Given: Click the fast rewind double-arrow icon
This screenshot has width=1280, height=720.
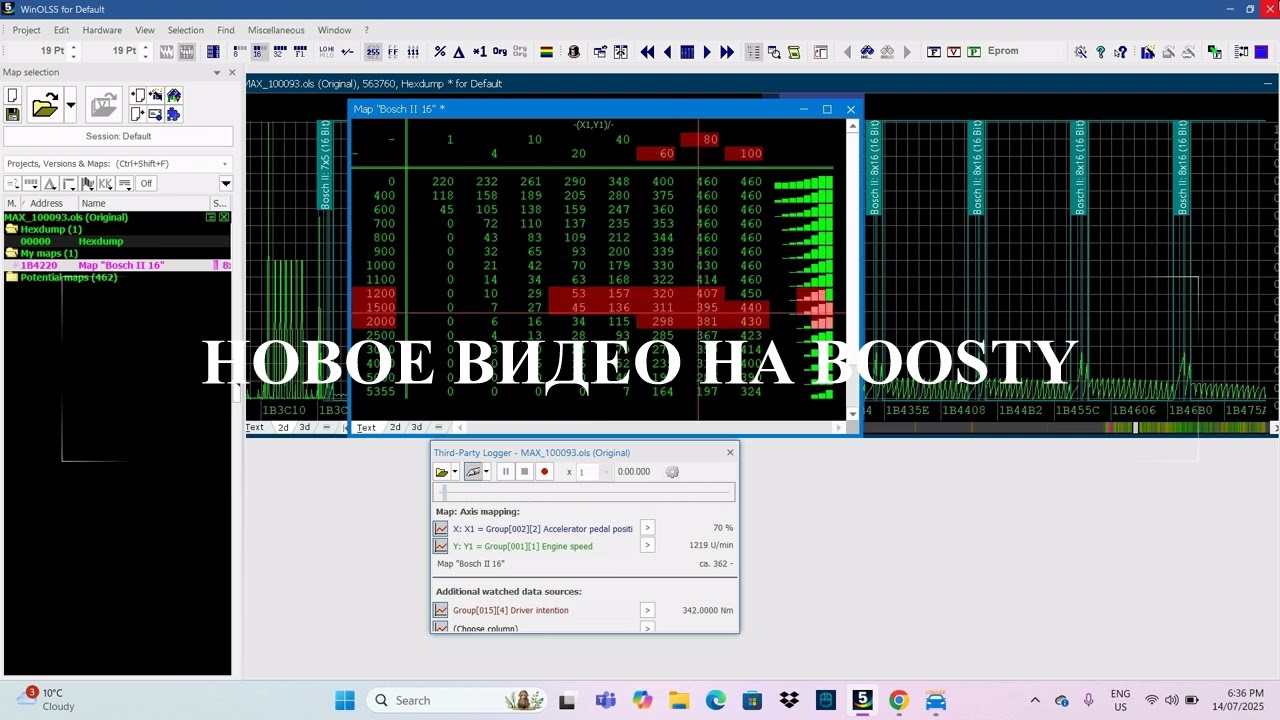Looking at the screenshot, I should pyautogui.click(x=647, y=52).
